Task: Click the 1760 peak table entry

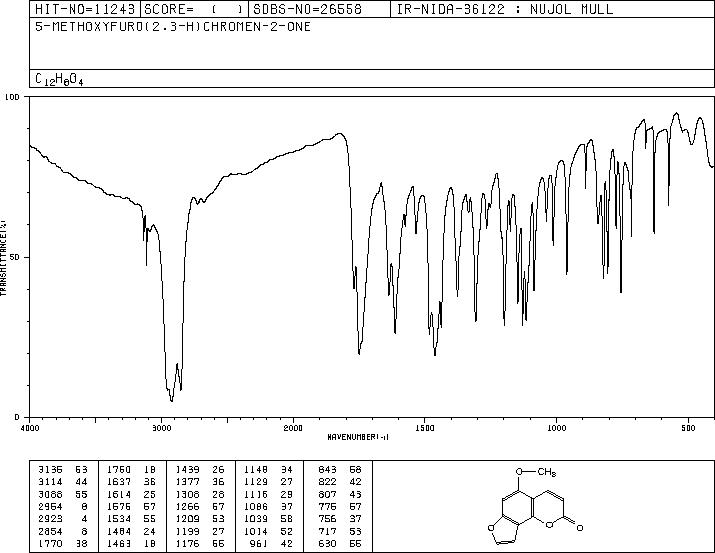Action: (131, 469)
